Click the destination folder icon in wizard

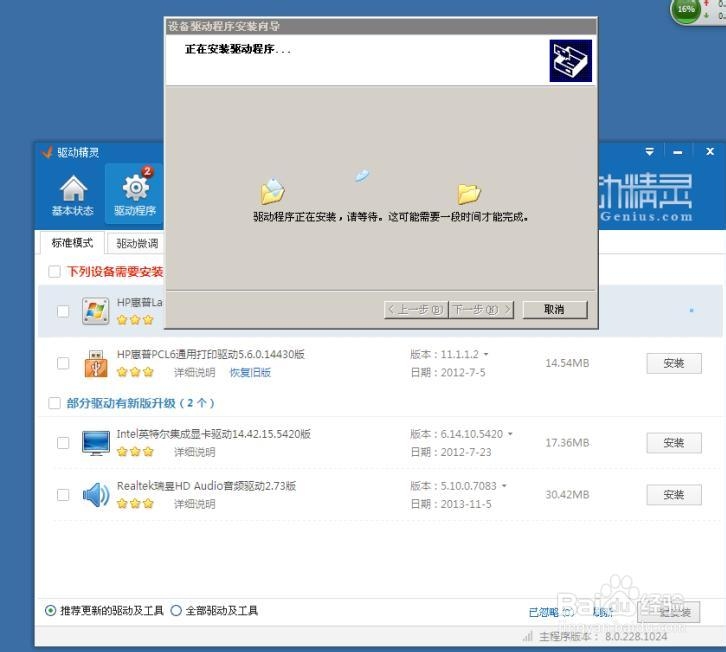point(469,194)
